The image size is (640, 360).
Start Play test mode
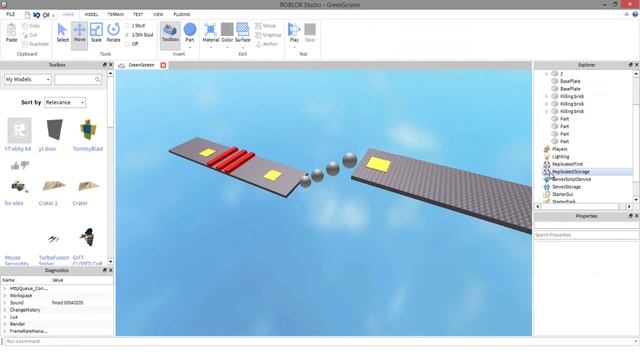[294, 33]
